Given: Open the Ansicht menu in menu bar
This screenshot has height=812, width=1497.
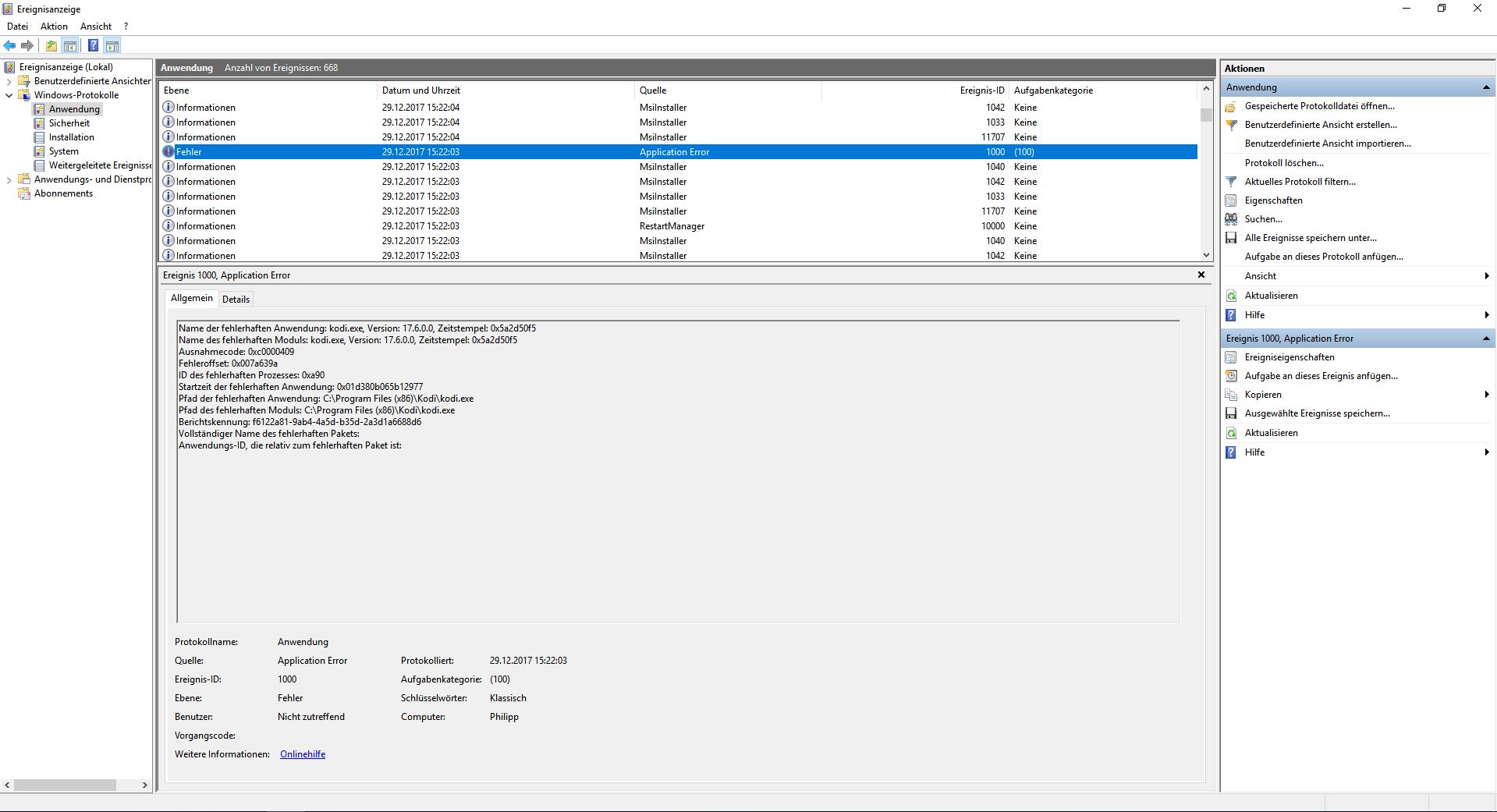Looking at the screenshot, I should pos(96,27).
